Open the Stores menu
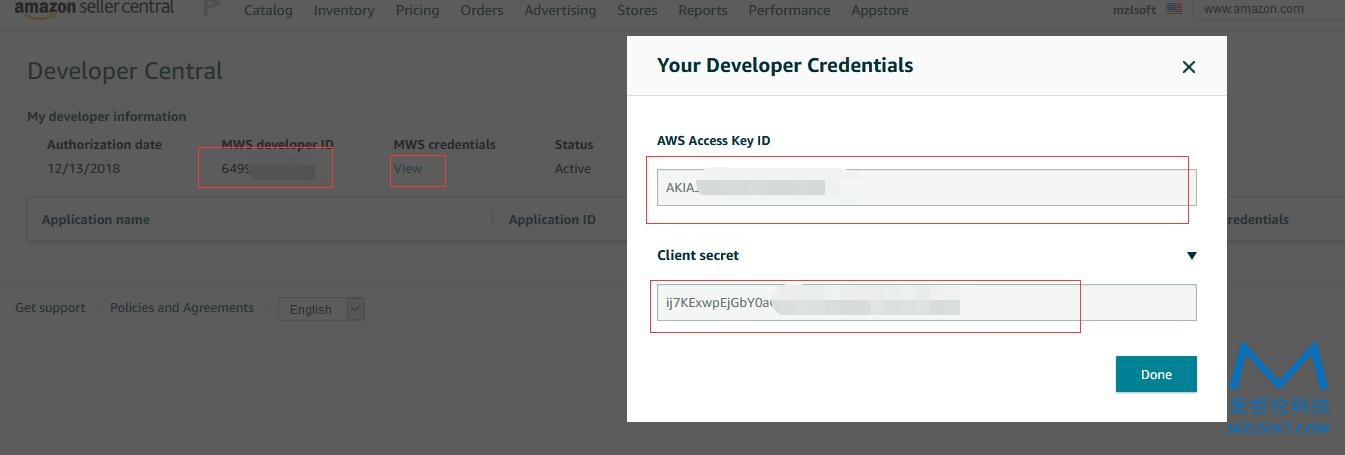This screenshot has width=1345, height=455. point(637,10)
